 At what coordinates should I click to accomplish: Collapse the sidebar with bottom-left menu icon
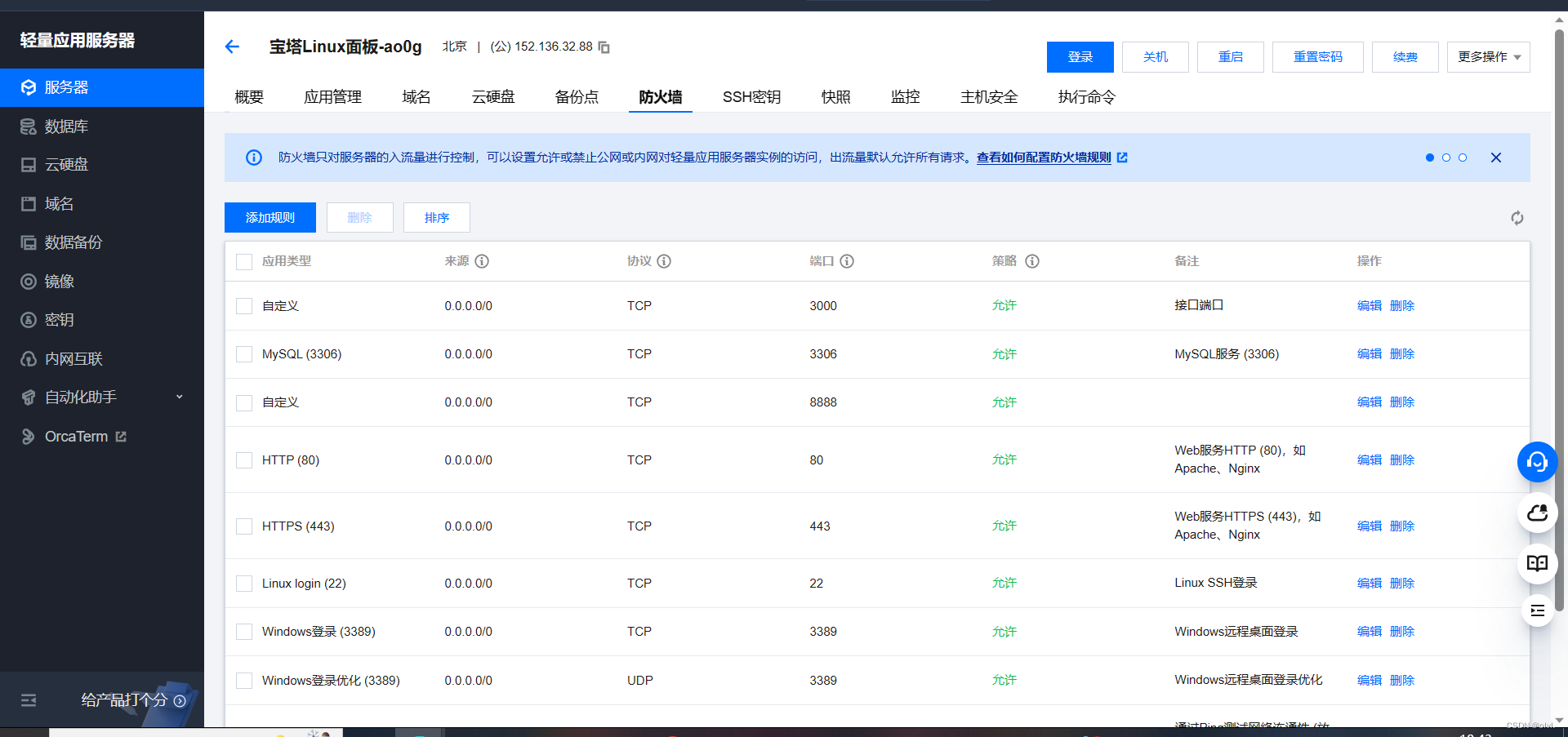29,700
